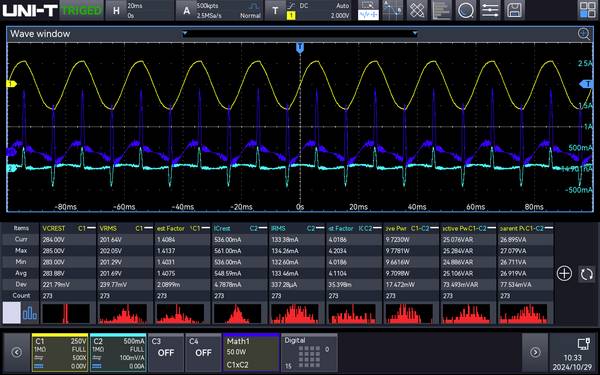This screenshot has height=375, width=600.
Task: Click the 0s time axis label
Action: tap(300, 207)
